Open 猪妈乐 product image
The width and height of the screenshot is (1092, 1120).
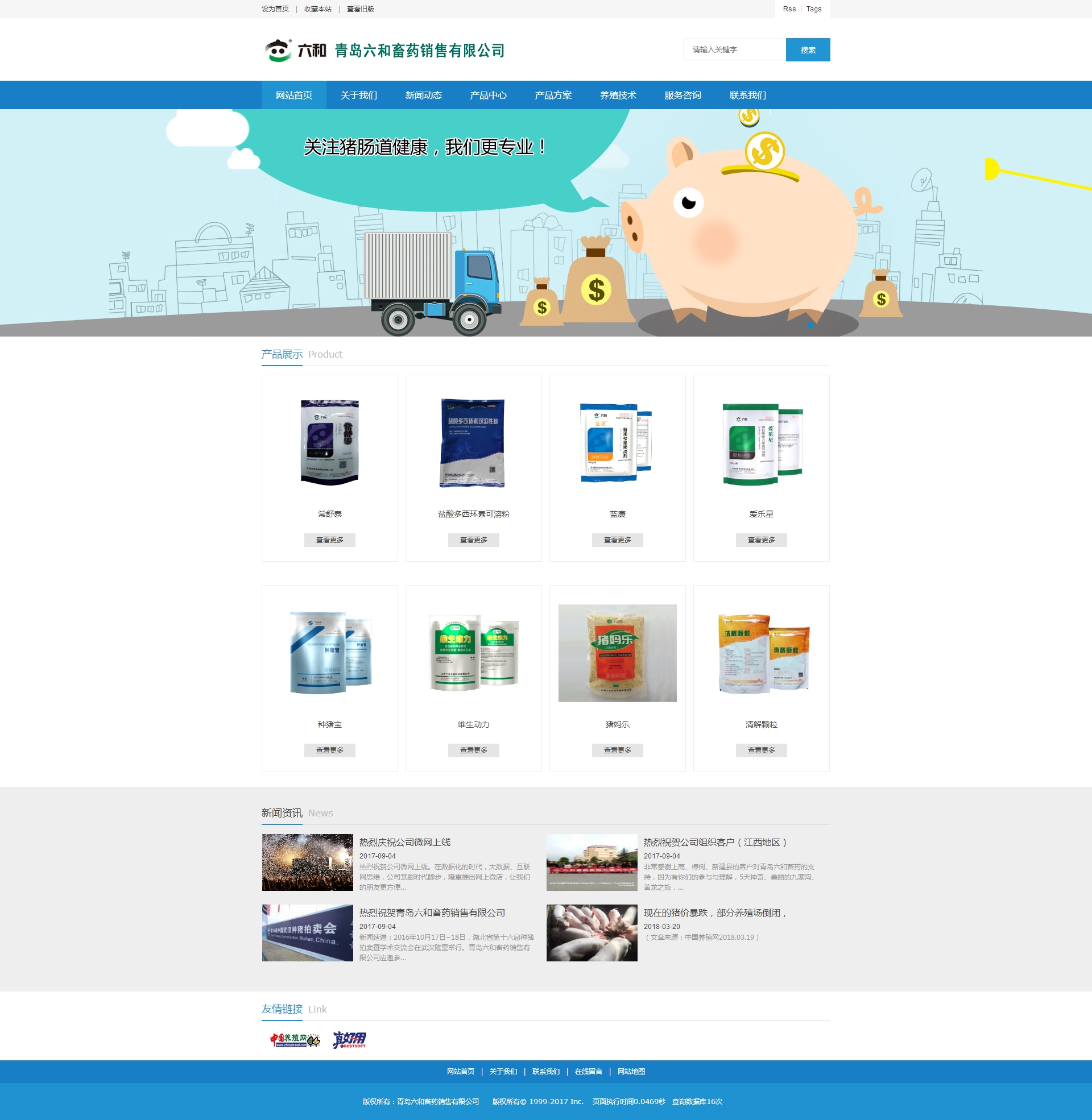(x=618, y=653)
